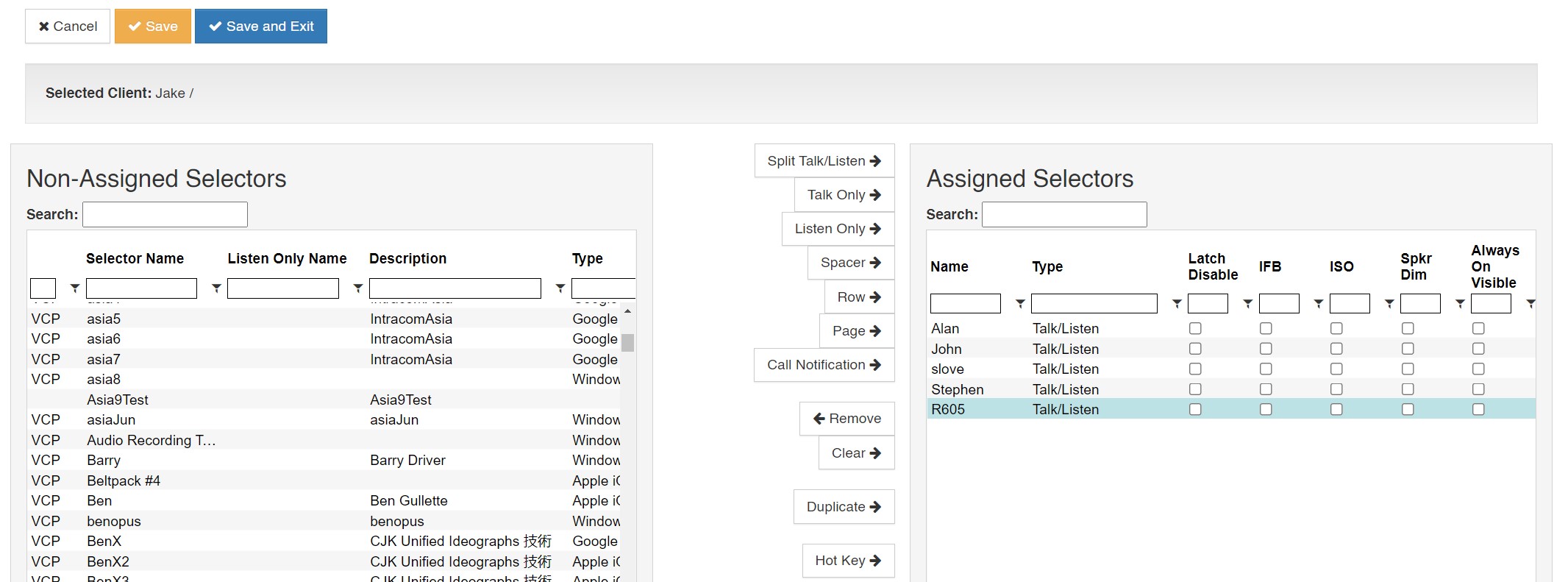Viewport: 1568px width, 582px height.
Task: Select the Asia9Test row
Action: 324,400
